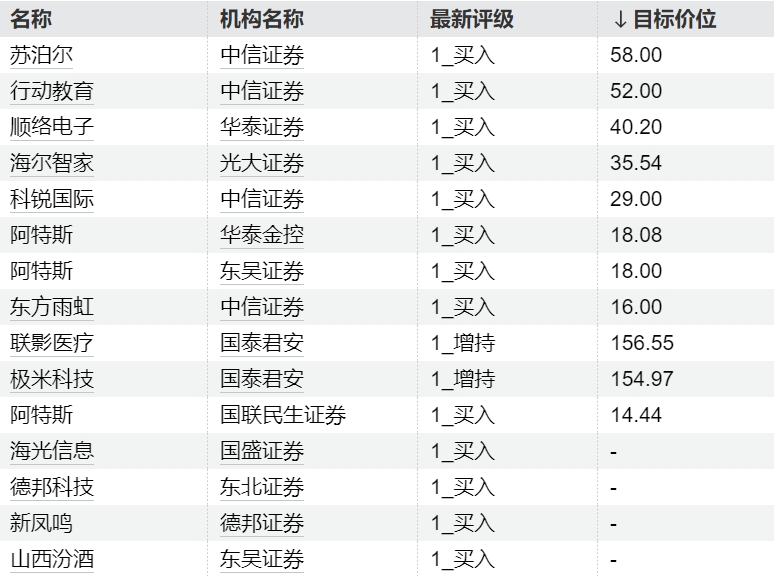Click the 国联民生证券 institution link
774x576 pixels.
283,415
